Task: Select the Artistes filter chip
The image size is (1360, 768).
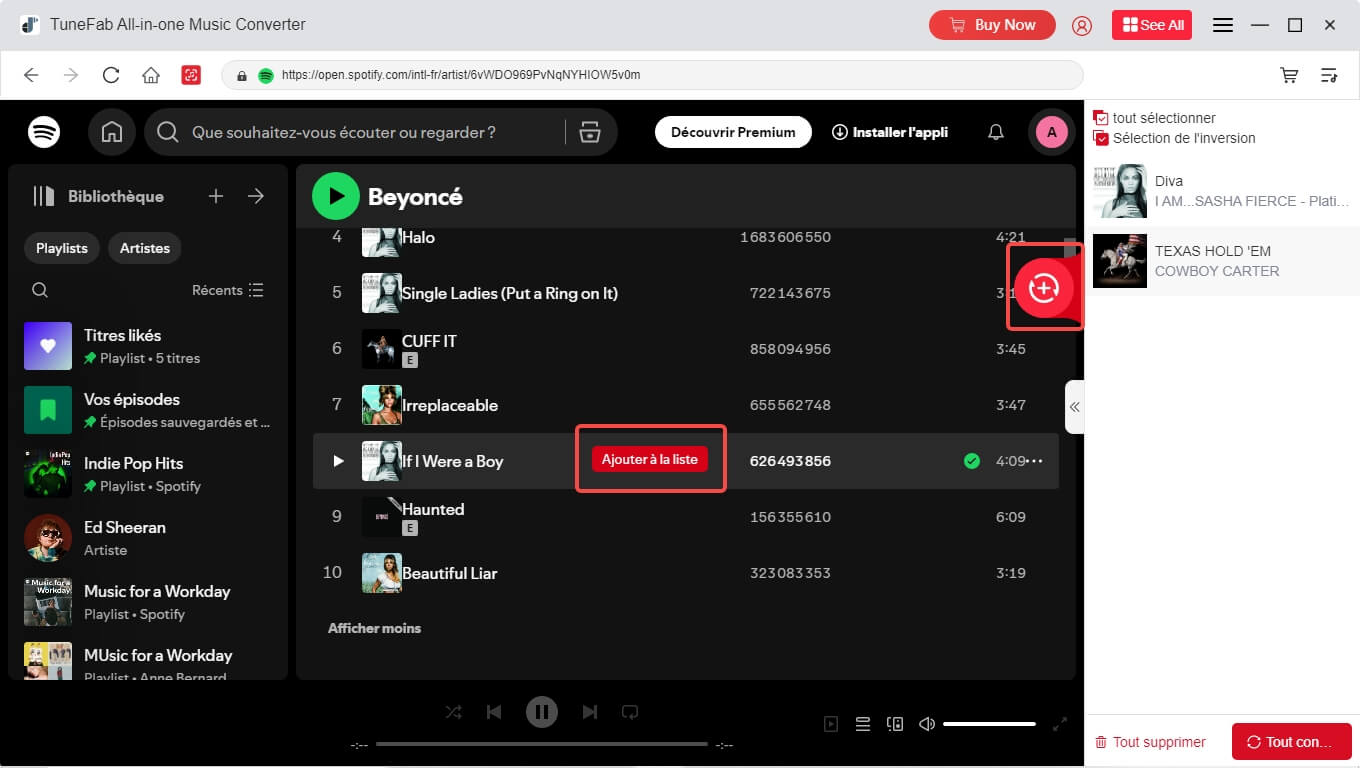Action: pyautogui.click(x=145, y=248)
